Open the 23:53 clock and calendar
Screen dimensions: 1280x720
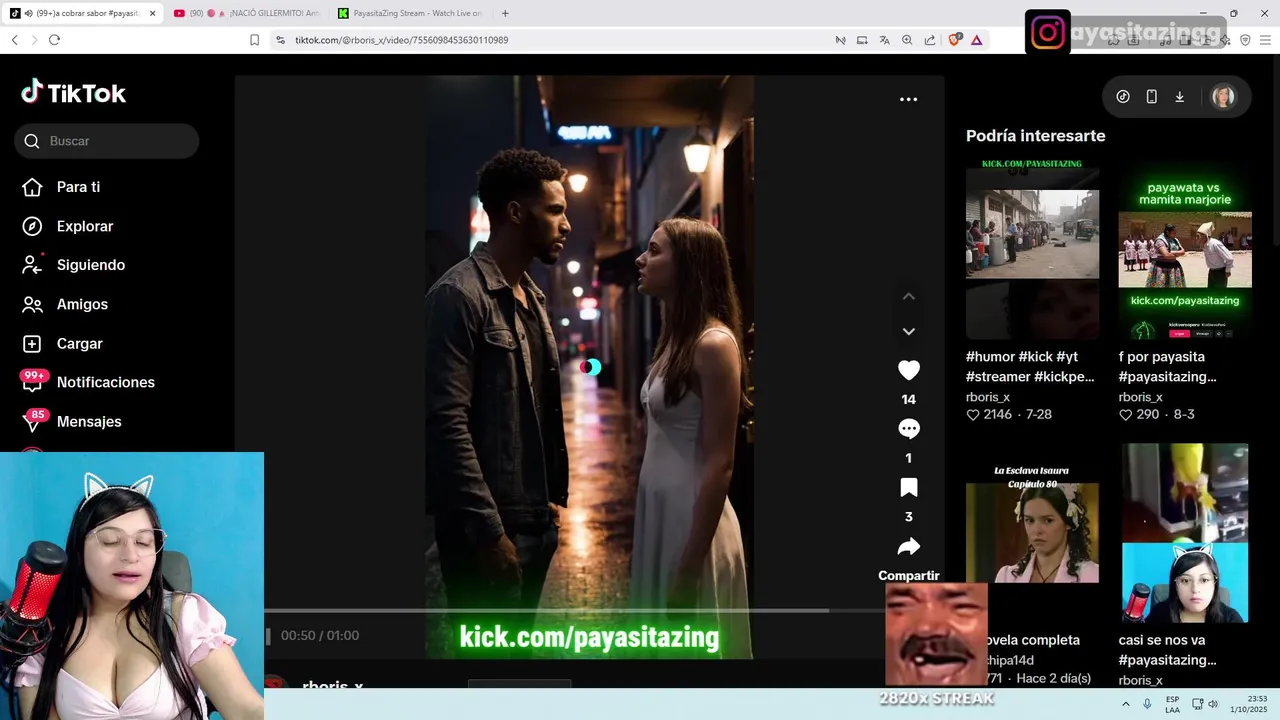1249,704
